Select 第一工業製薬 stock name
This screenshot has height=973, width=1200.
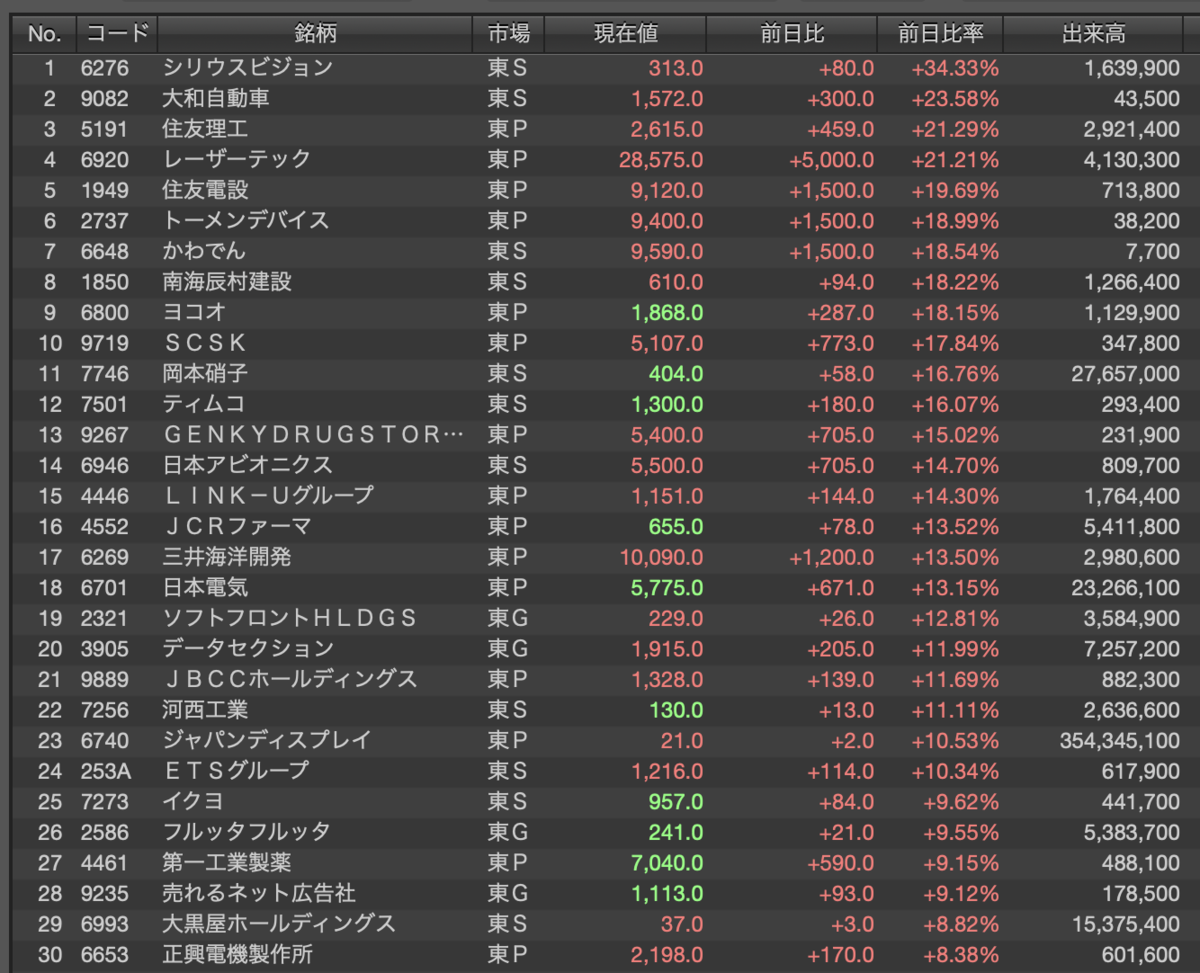[x=226, y=862]
